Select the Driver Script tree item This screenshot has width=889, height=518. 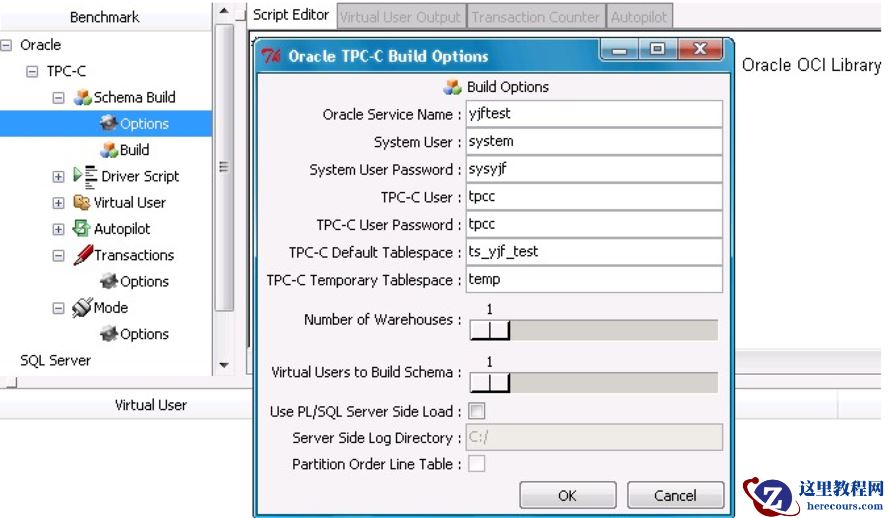coord(140,176)
